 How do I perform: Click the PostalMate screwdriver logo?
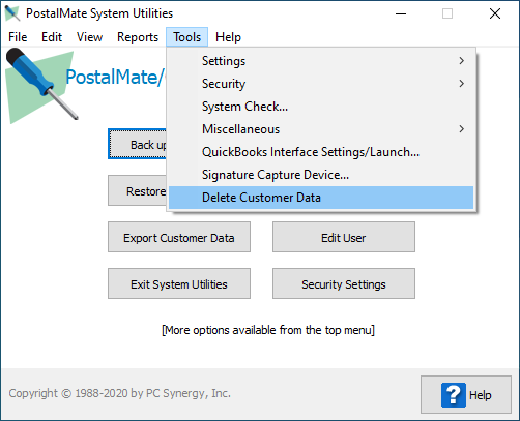[x=42, y=85]
